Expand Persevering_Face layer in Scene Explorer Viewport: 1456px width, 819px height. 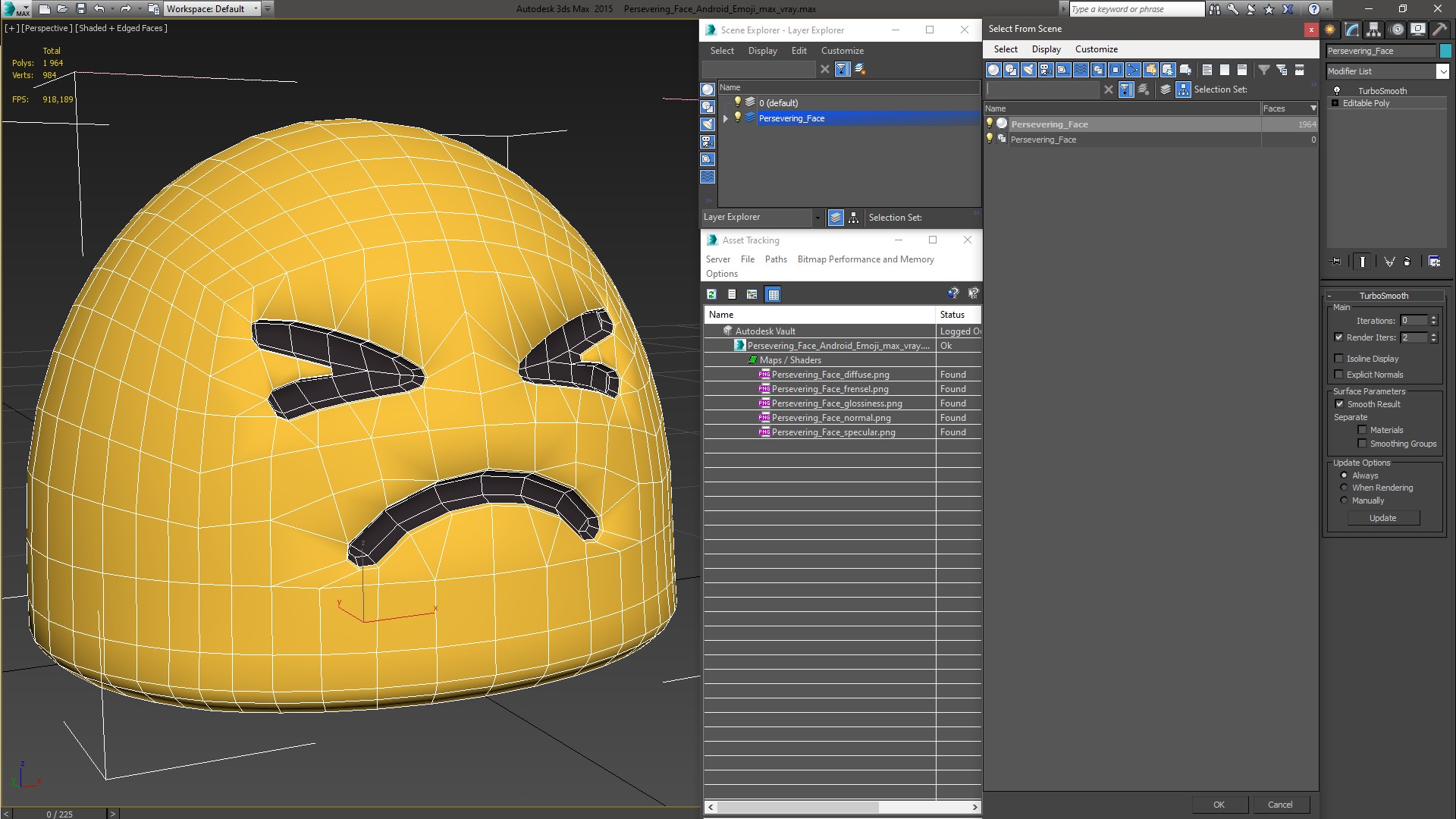726,118
